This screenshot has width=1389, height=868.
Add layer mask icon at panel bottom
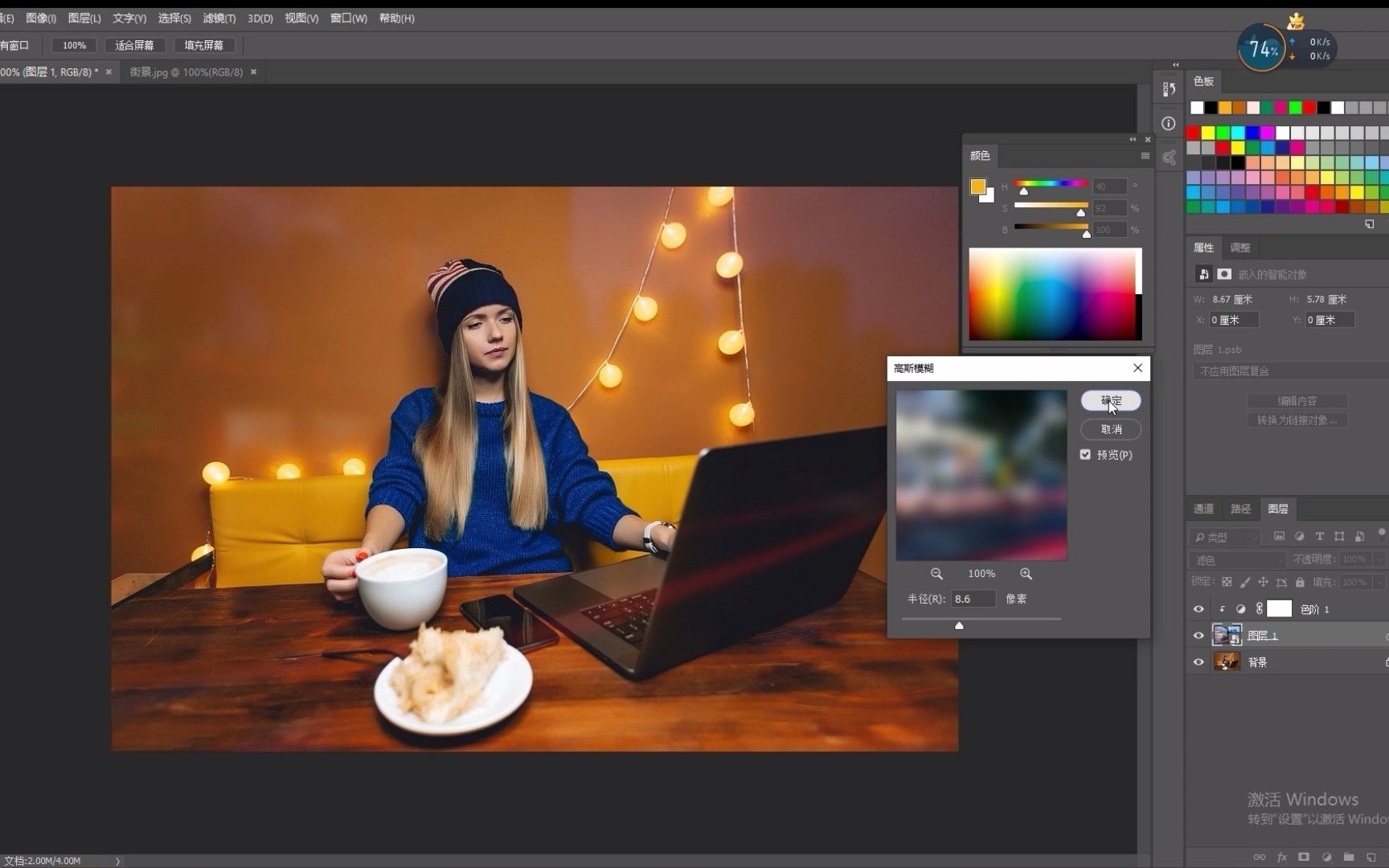[x=1304, y=857]
